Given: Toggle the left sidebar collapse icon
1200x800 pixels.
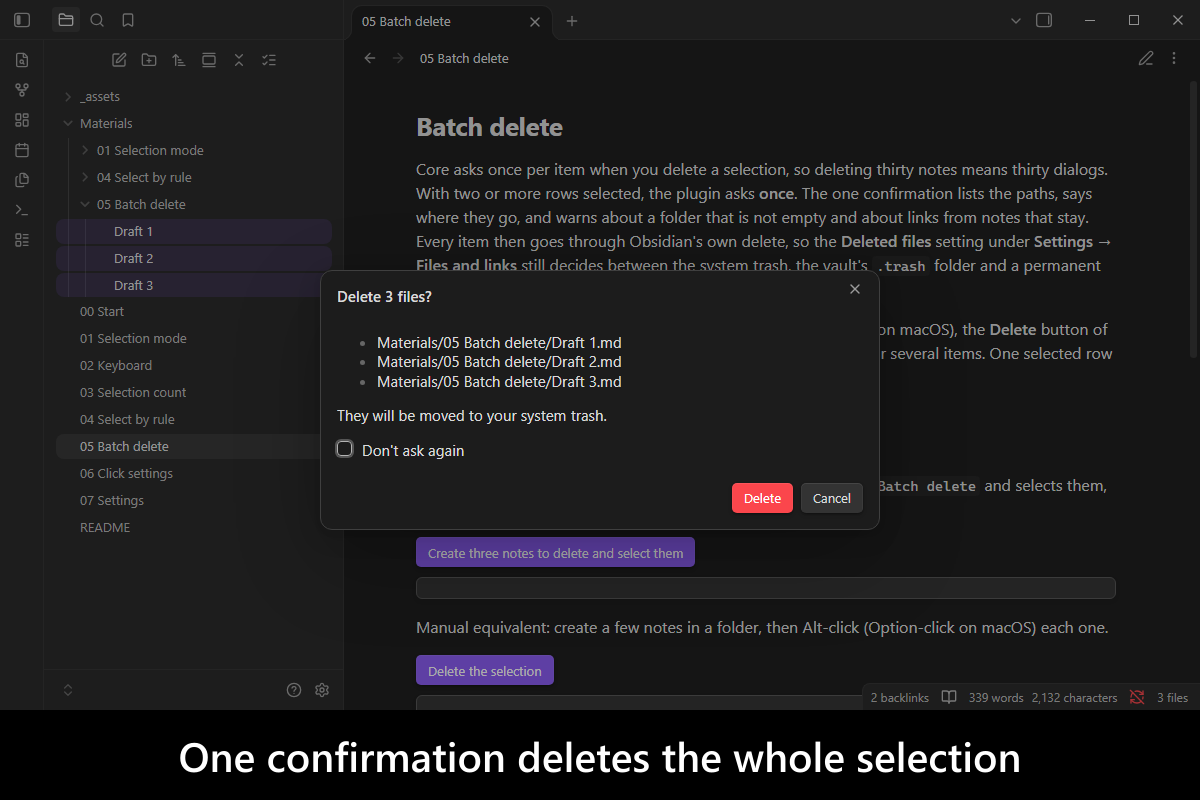Looking at the screenshot, I should (x=22, y=20).
